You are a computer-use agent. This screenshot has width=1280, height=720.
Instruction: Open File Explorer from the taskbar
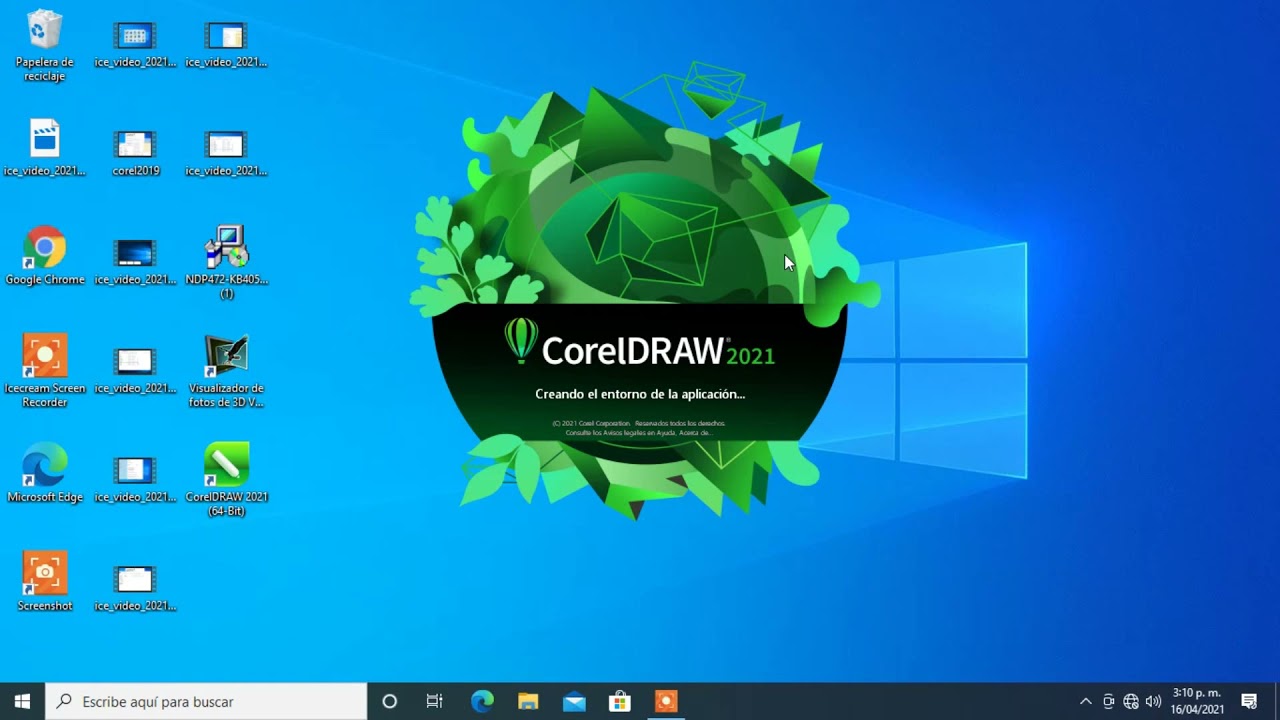(x=528, y=701)
